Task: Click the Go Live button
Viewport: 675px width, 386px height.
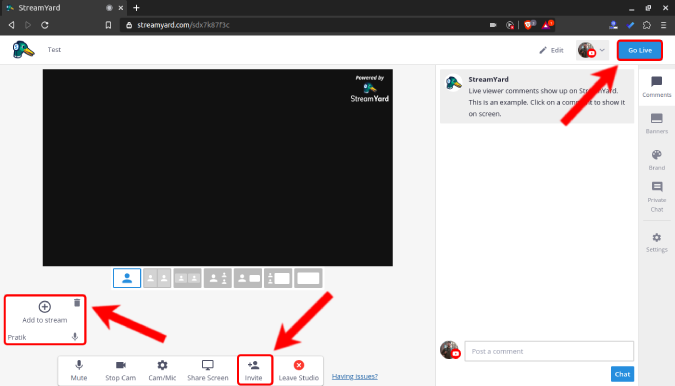Action: [640, 50]
